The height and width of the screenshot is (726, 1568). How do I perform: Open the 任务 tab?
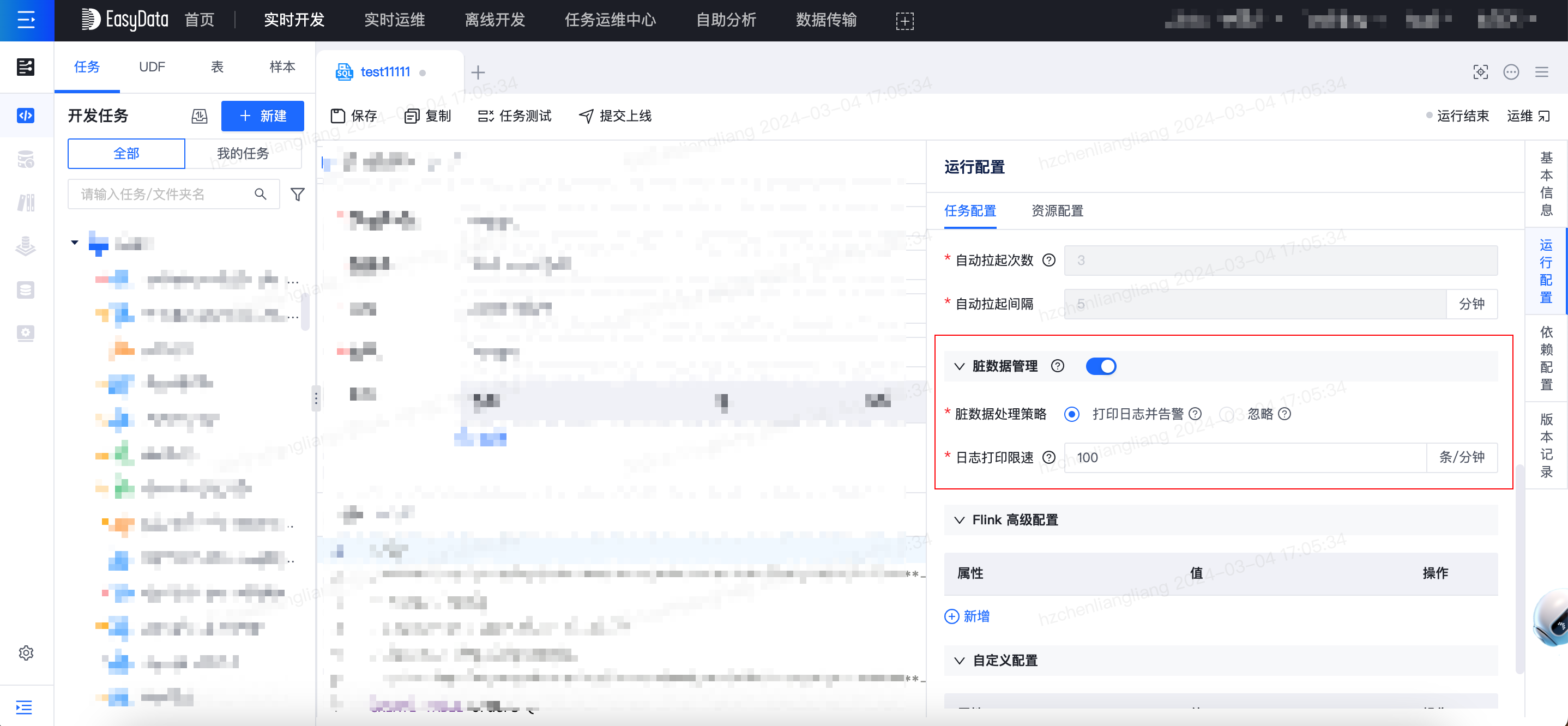coord(87,67)
